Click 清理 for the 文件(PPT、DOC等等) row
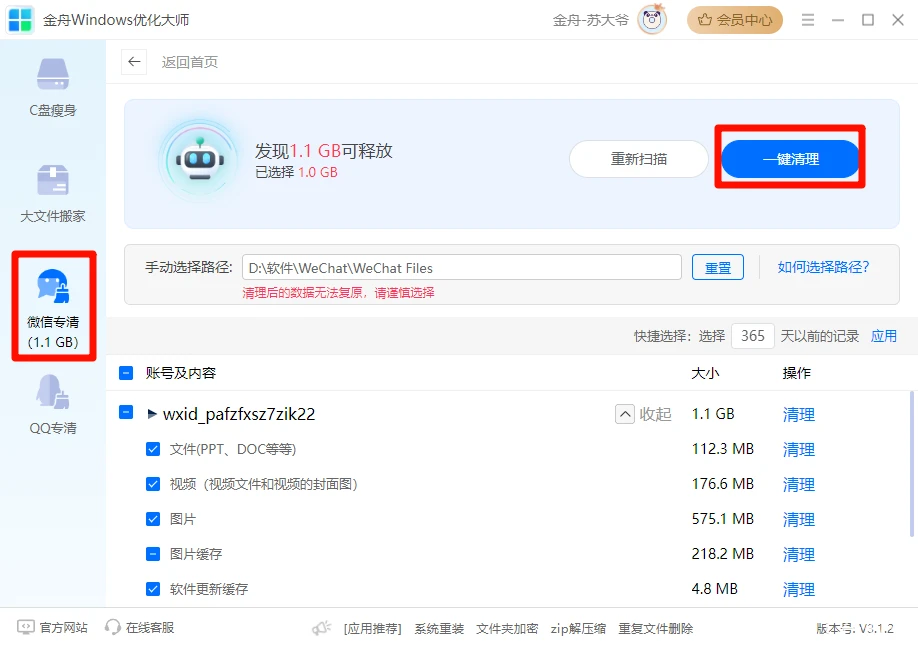The height and width of the screenshot is (647, 918). click(799, 450)
